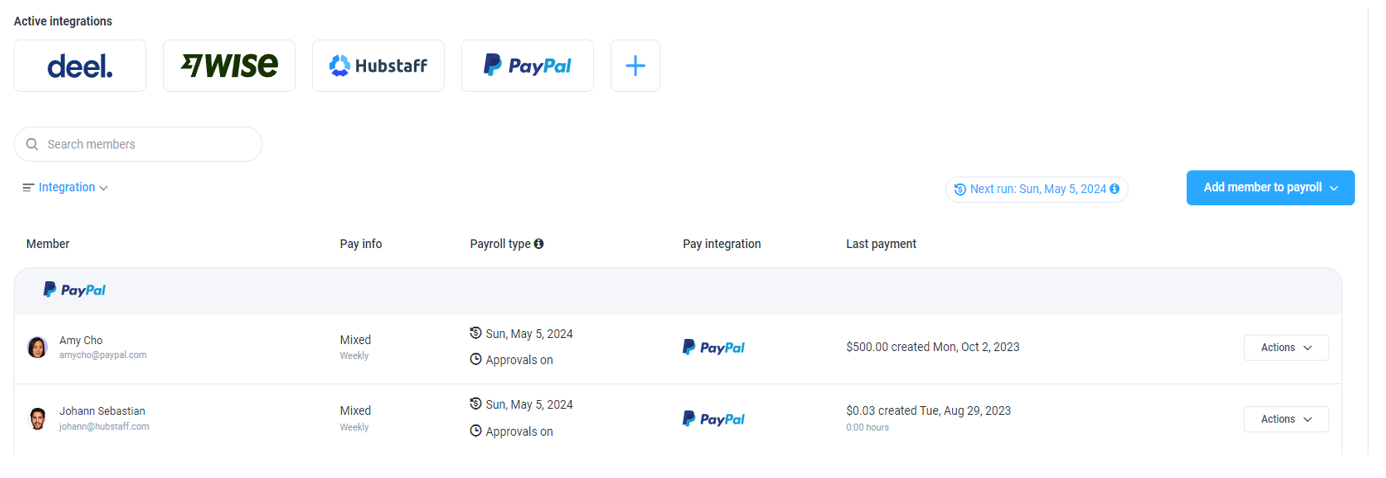
Task: Click the Member column header
Action: [x=48, y=244]
